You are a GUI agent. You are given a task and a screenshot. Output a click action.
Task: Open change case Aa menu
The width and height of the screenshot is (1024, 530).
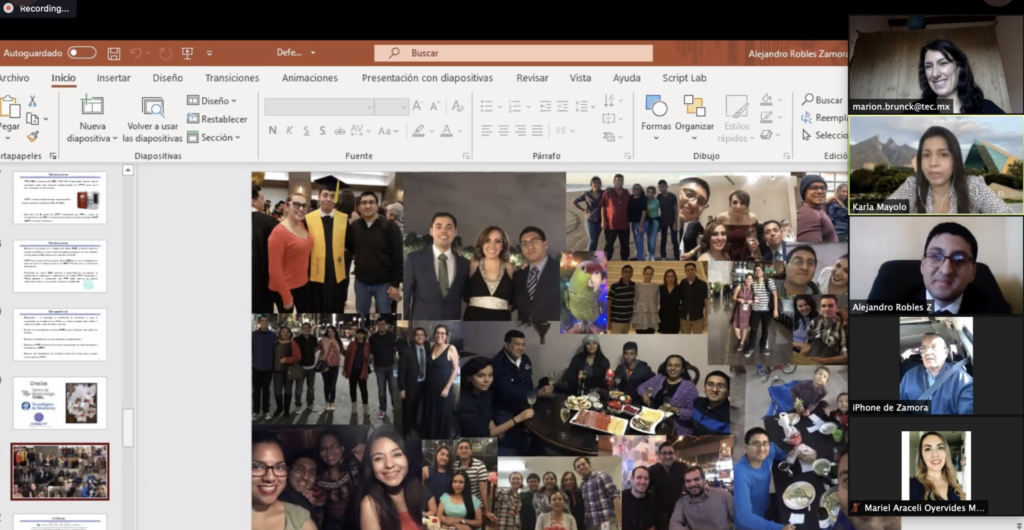pyautogui.click(x=388, y=131)
